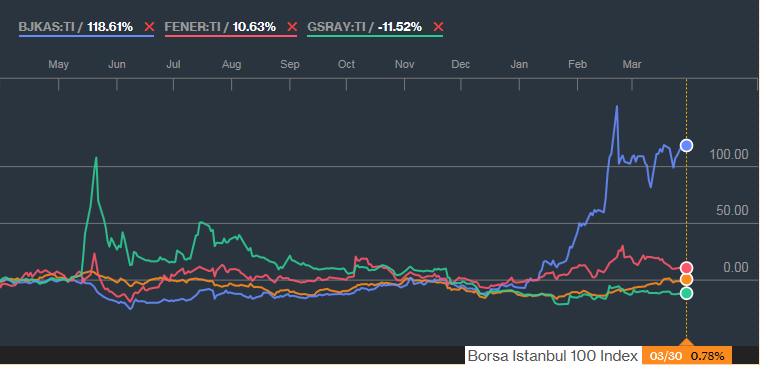
Task: Click the blue BJKAS endpoint marker
Action: (686, 145)
